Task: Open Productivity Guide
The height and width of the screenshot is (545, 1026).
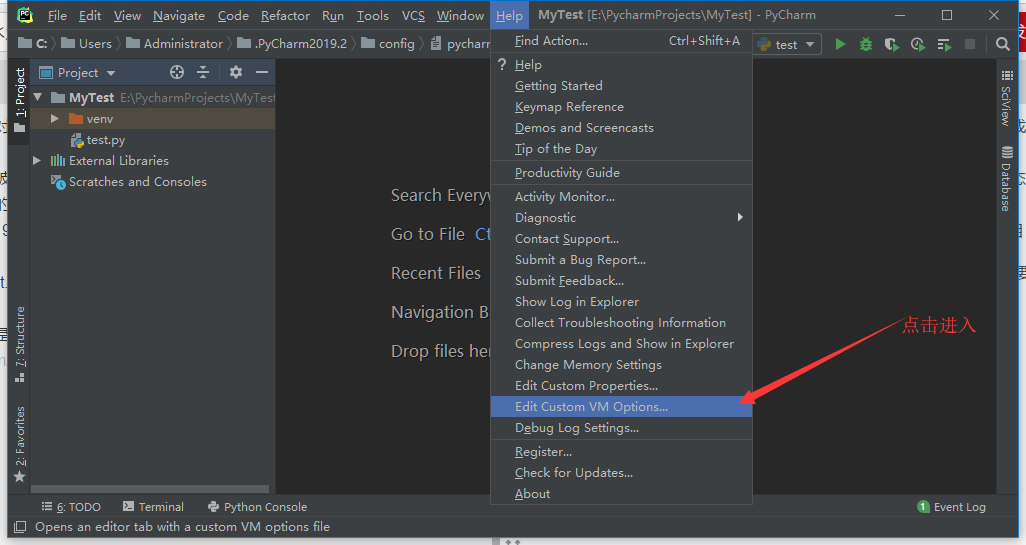Action: [x=621, y=173]
